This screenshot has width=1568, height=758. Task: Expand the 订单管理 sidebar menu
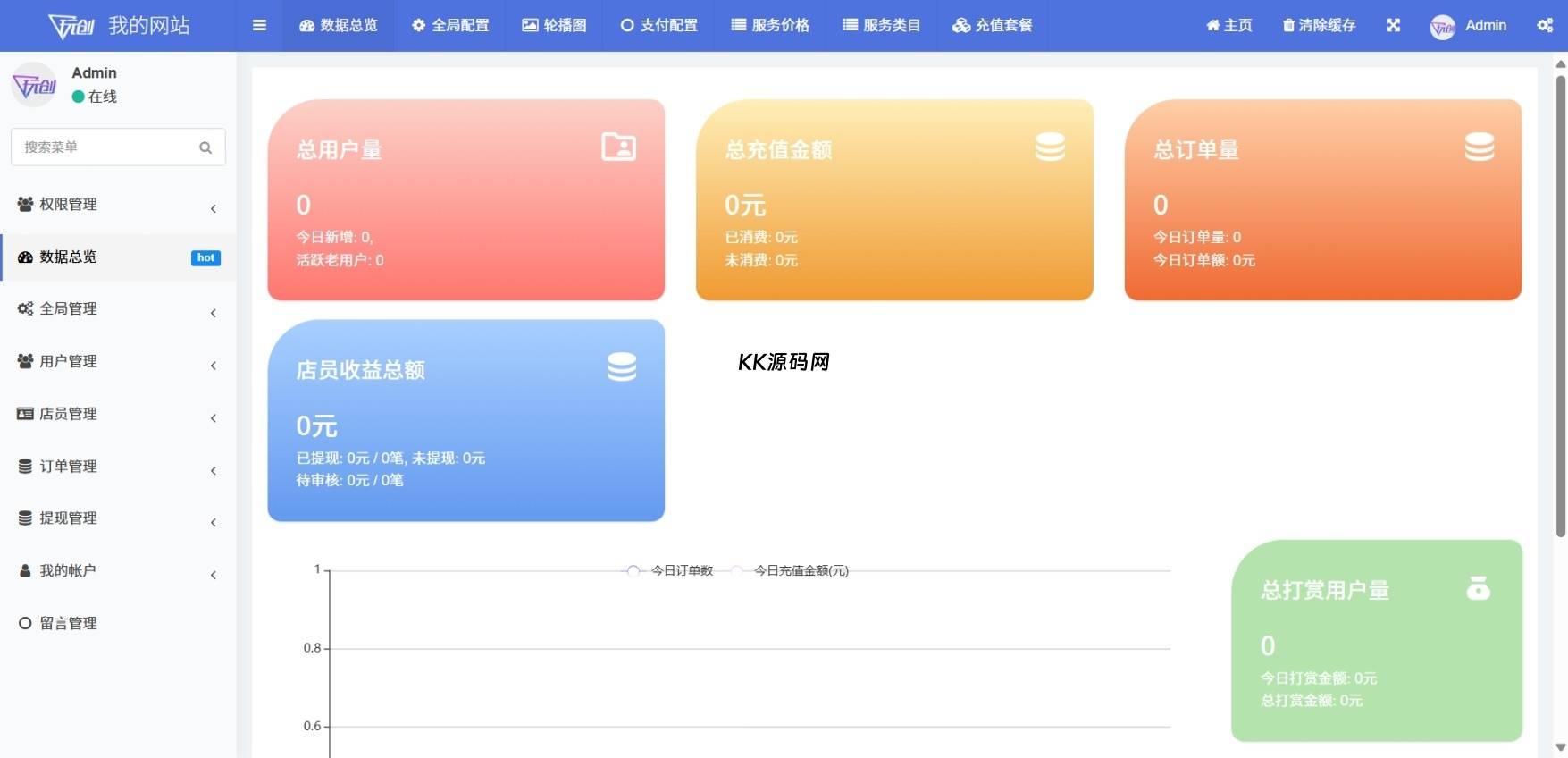click(x=117, y=467)
